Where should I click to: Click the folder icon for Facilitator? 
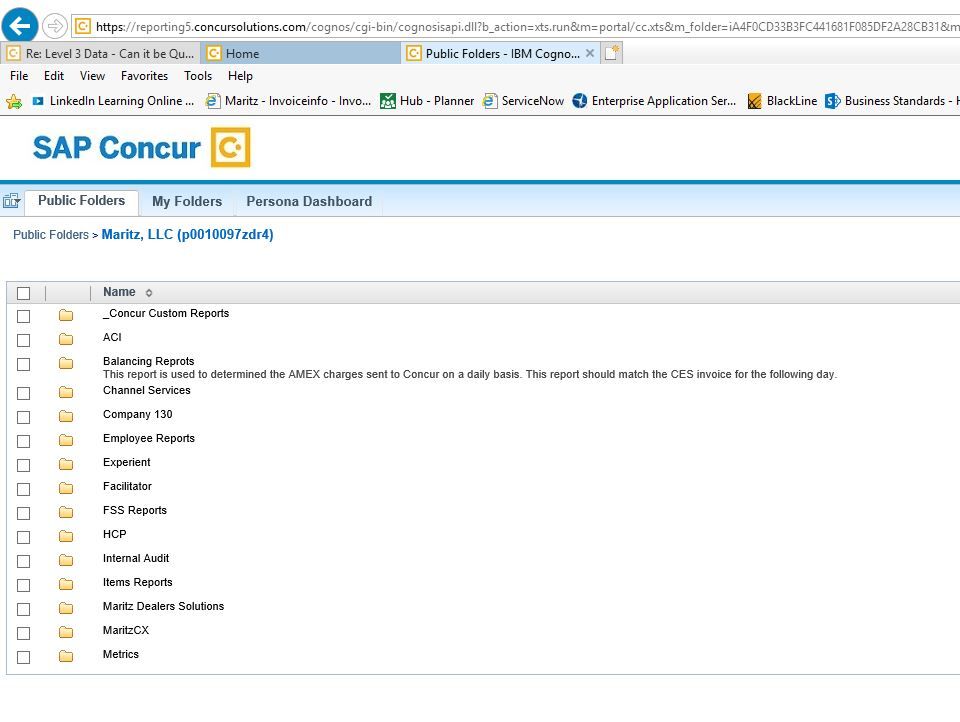[66, 488]
